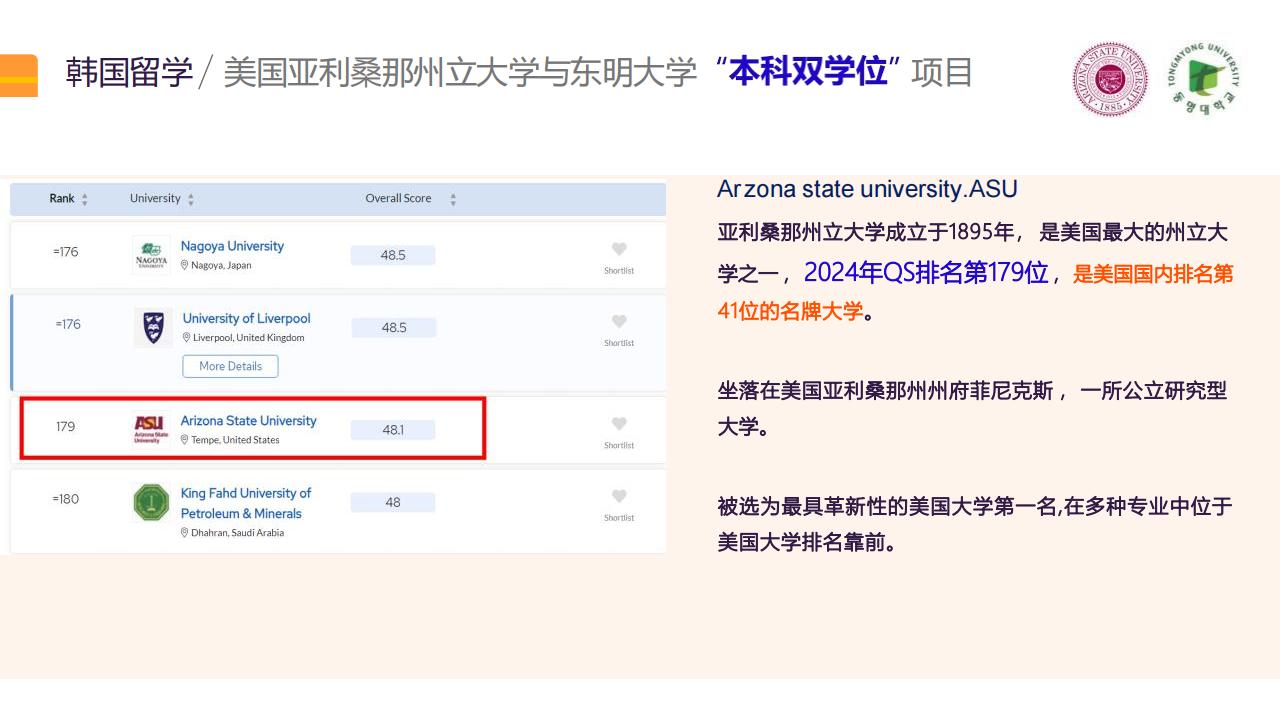Click the Nagoya University logo thumbnail

pos(151,255)
